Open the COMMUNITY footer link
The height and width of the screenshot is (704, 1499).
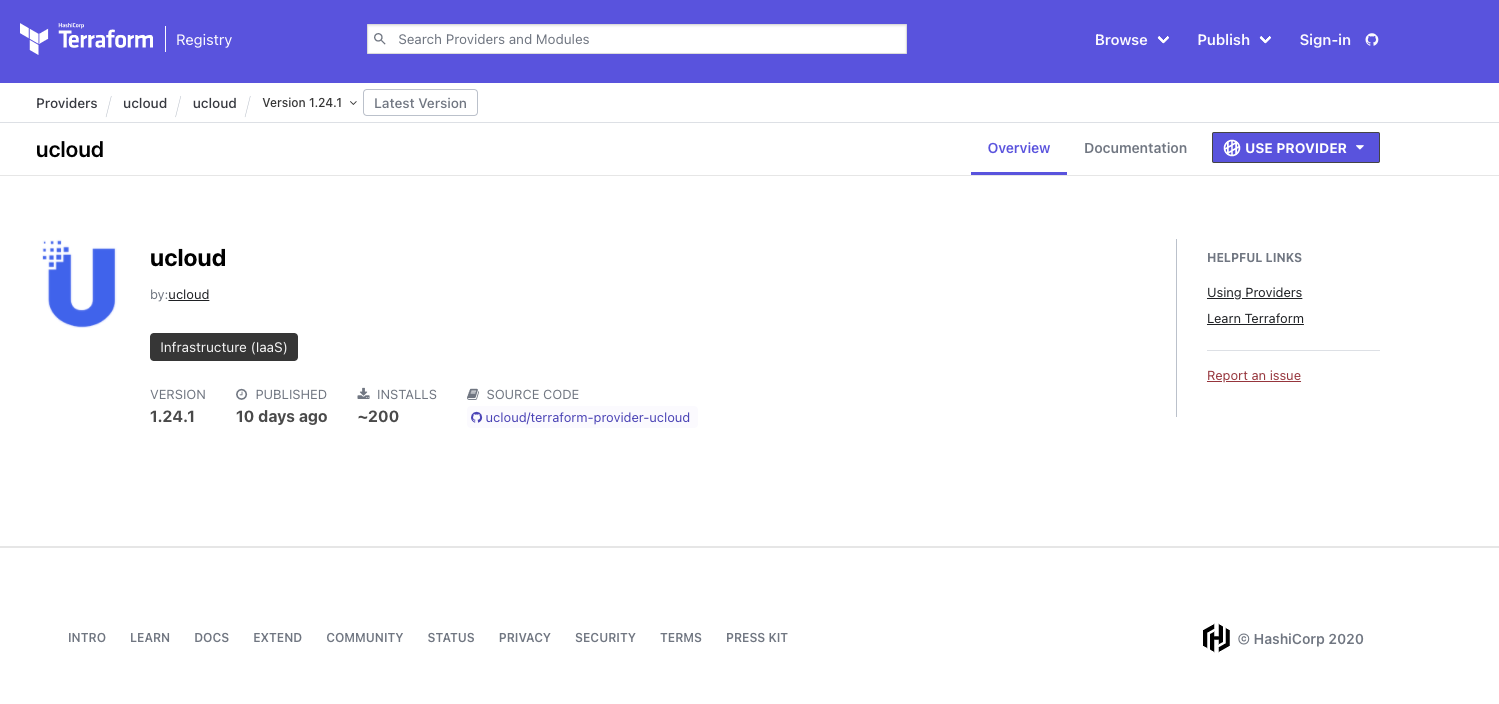pyautogui.click(x=365, y=638)
